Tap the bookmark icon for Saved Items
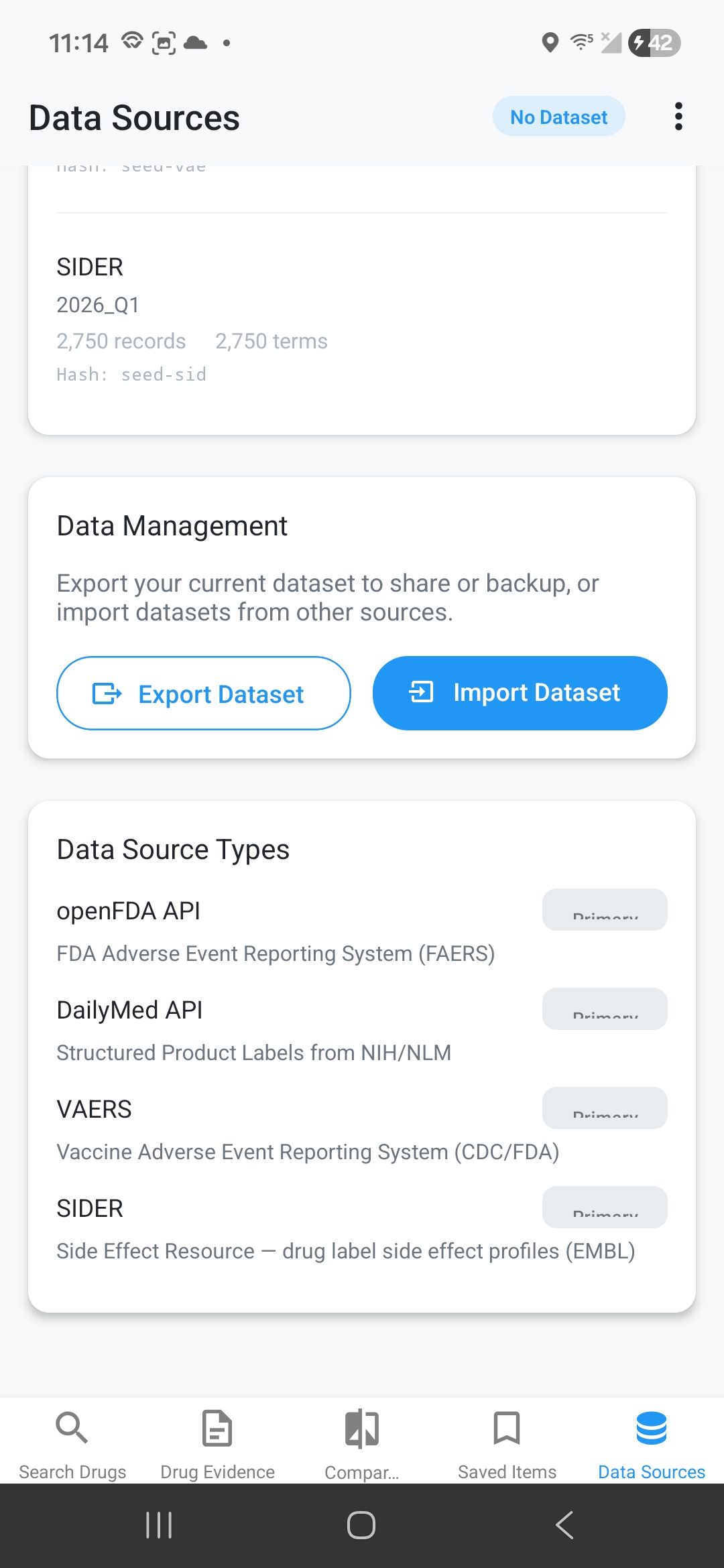Image resolution: width=724 pixels, height=1568 pixels. coord(507,1427)
